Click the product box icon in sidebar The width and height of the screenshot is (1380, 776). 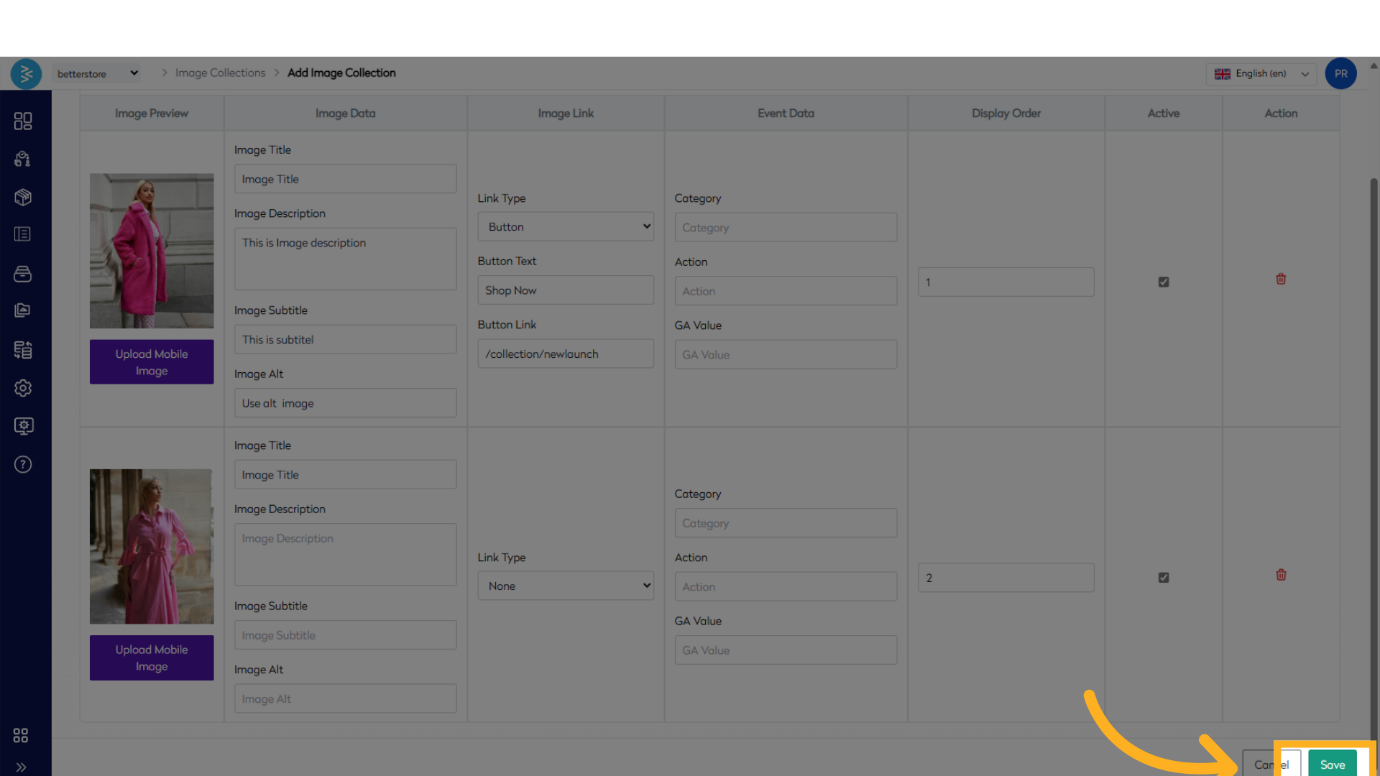tap(23, 197)
